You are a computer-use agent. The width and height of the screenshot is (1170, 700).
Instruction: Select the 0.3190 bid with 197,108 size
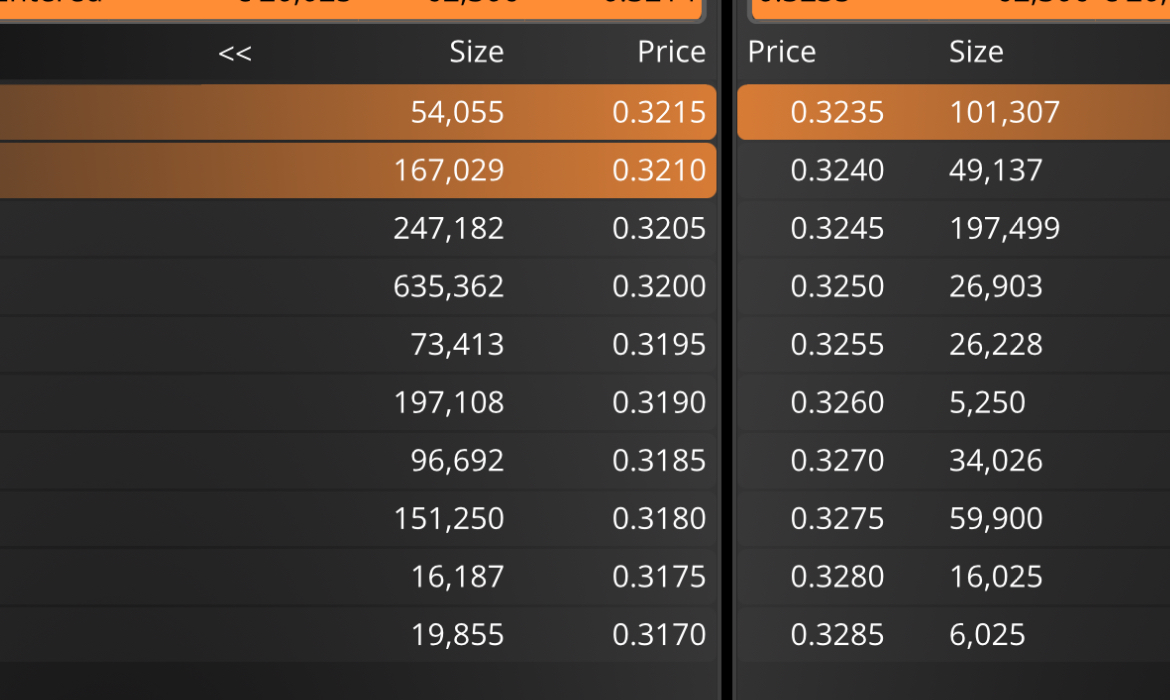(358, 403)
